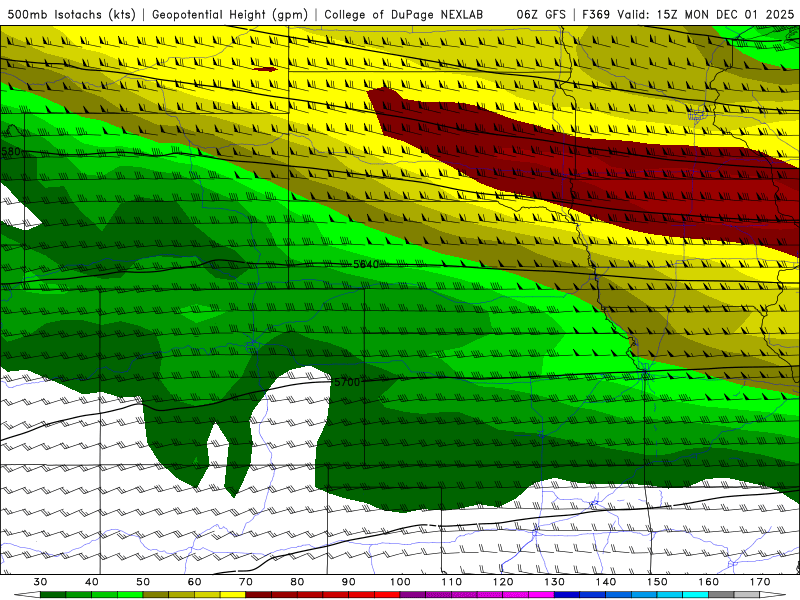Click the 5640 height contour label
The height and width of the screenshot is (600, 800).
[x=366, y=264]
